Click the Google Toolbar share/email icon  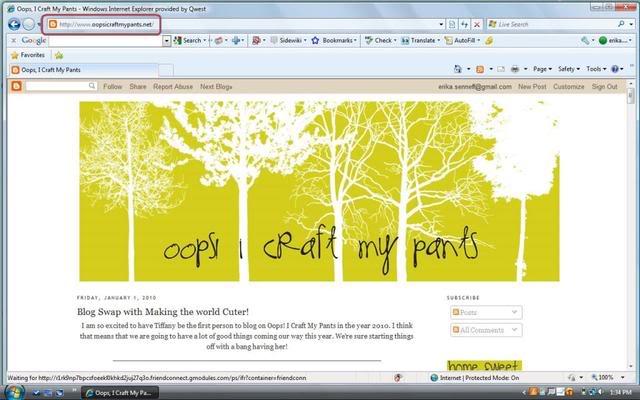[218, 40]
